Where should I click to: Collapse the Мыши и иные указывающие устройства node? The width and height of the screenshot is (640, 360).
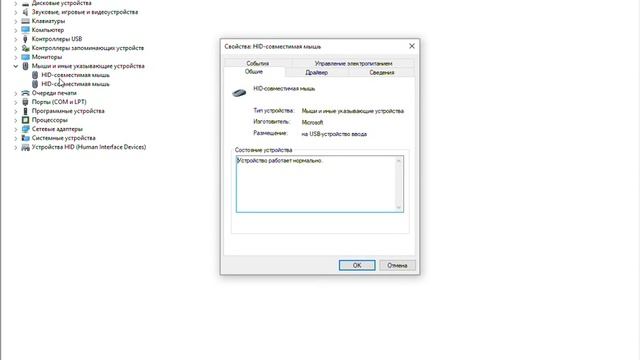(x=16, y=66)
